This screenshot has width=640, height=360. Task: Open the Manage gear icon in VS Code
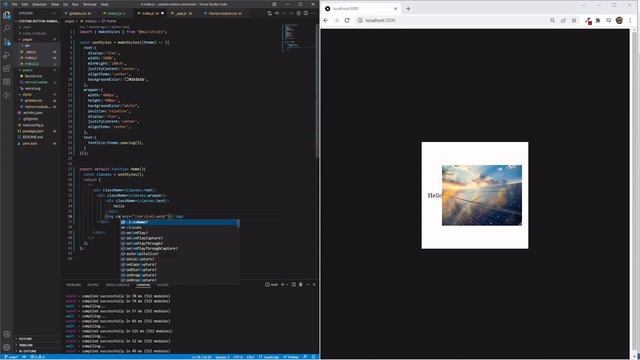pyautogui.click(x=7, y=347)
